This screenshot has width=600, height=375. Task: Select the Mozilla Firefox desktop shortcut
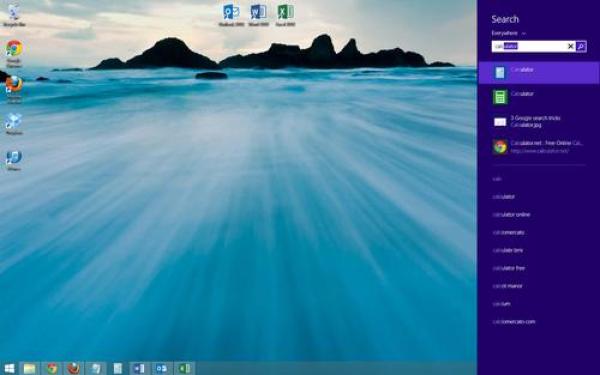(x=14, y=89)
